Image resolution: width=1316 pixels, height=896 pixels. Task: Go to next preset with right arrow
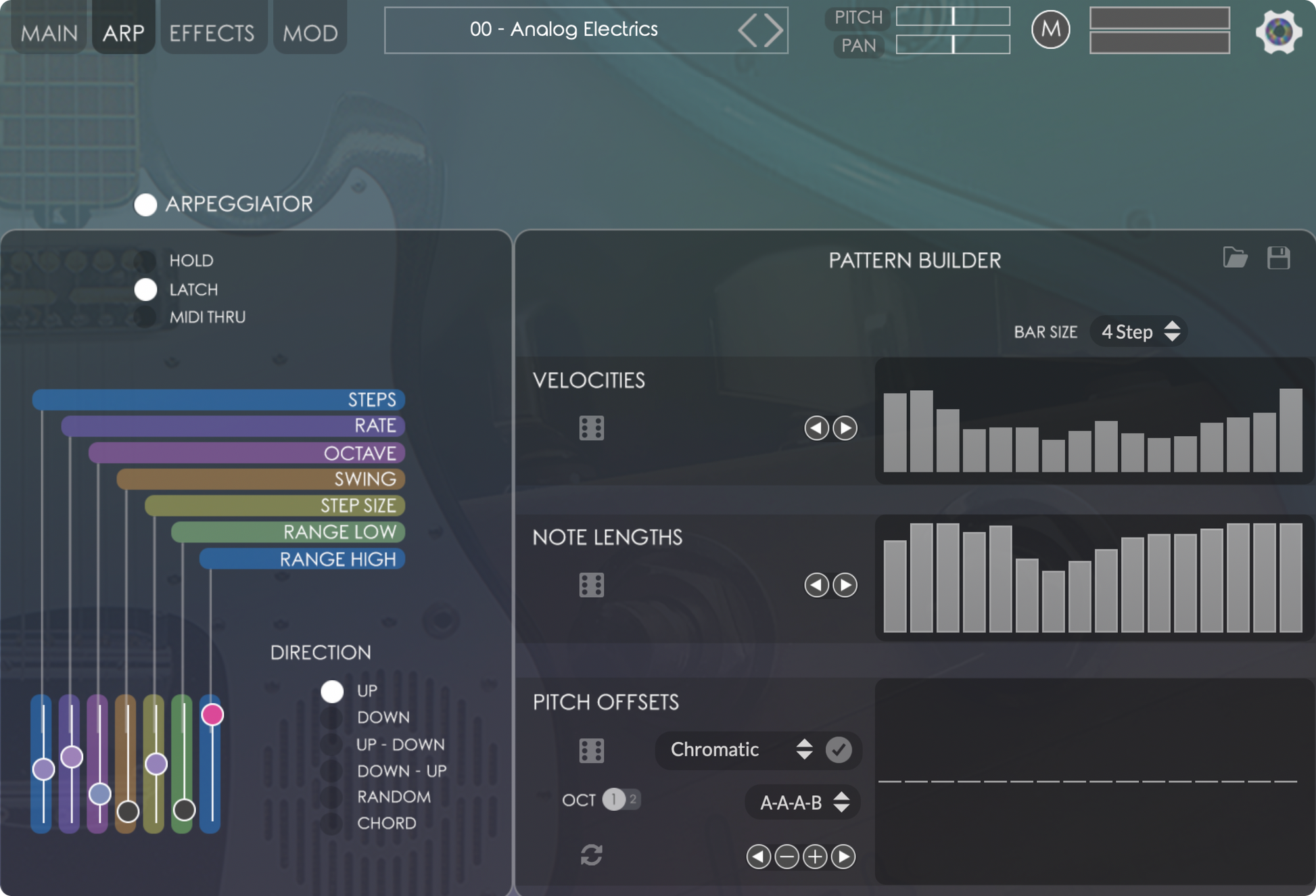click(774, 30)
